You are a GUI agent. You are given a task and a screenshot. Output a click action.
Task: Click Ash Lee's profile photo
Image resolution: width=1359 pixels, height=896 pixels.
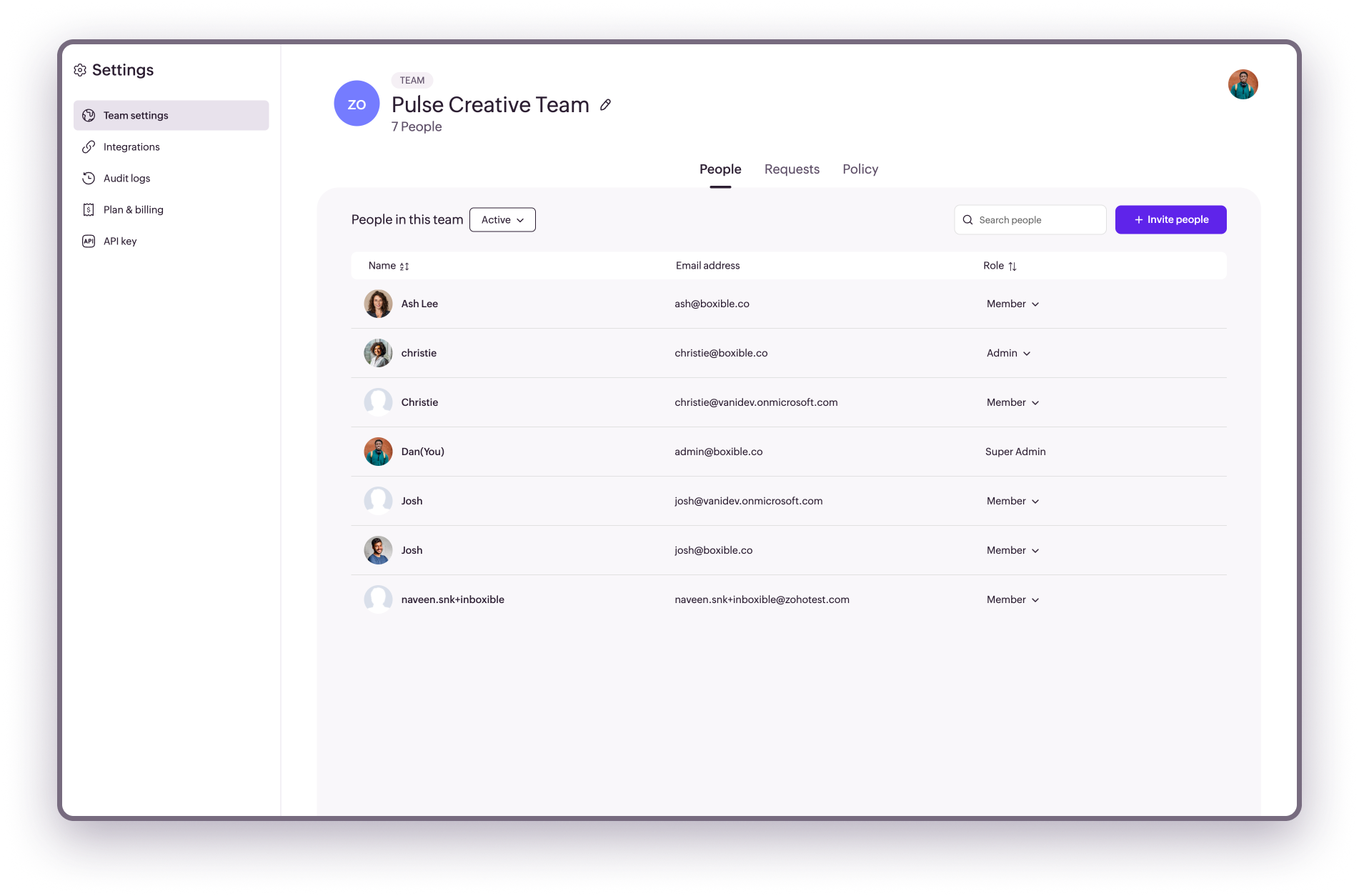point(378,304)
